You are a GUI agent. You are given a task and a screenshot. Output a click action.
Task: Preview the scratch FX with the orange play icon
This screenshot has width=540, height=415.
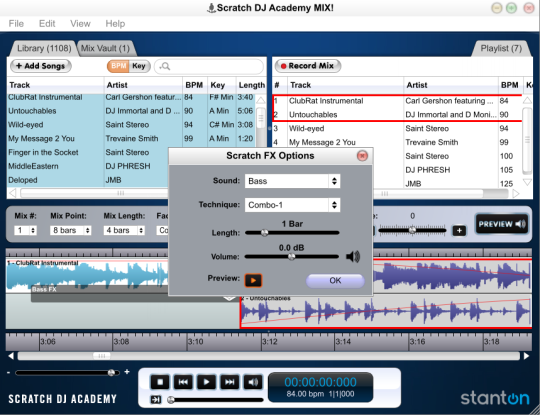pos(253,280)
